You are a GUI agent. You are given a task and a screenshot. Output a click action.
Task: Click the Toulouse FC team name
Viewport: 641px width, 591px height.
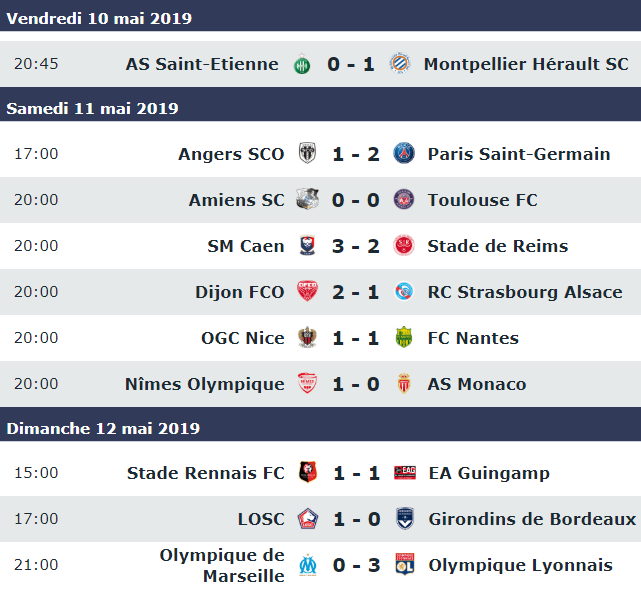(482, 200)
